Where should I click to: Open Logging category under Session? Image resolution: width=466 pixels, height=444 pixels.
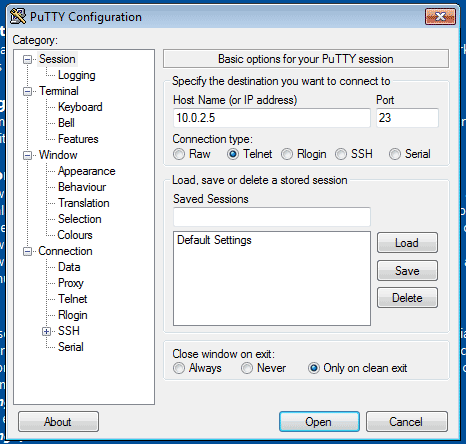click(77, 75)
